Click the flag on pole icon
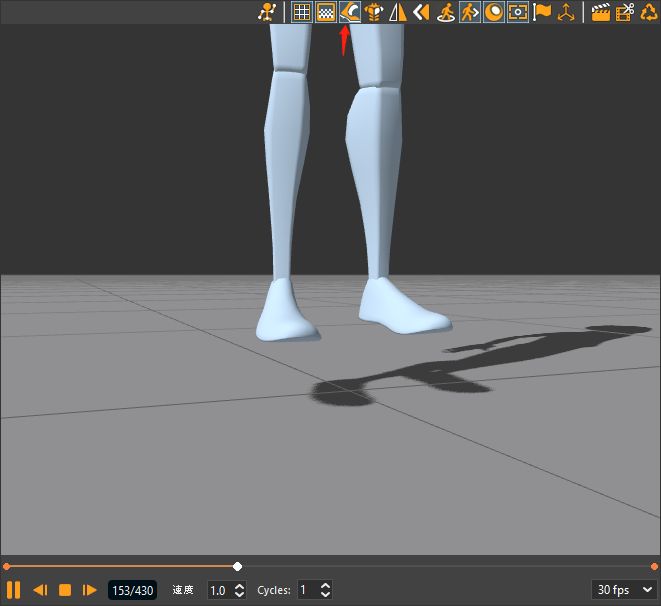The image size is (661, 606). pyautogui.click(x=542, y=12)
